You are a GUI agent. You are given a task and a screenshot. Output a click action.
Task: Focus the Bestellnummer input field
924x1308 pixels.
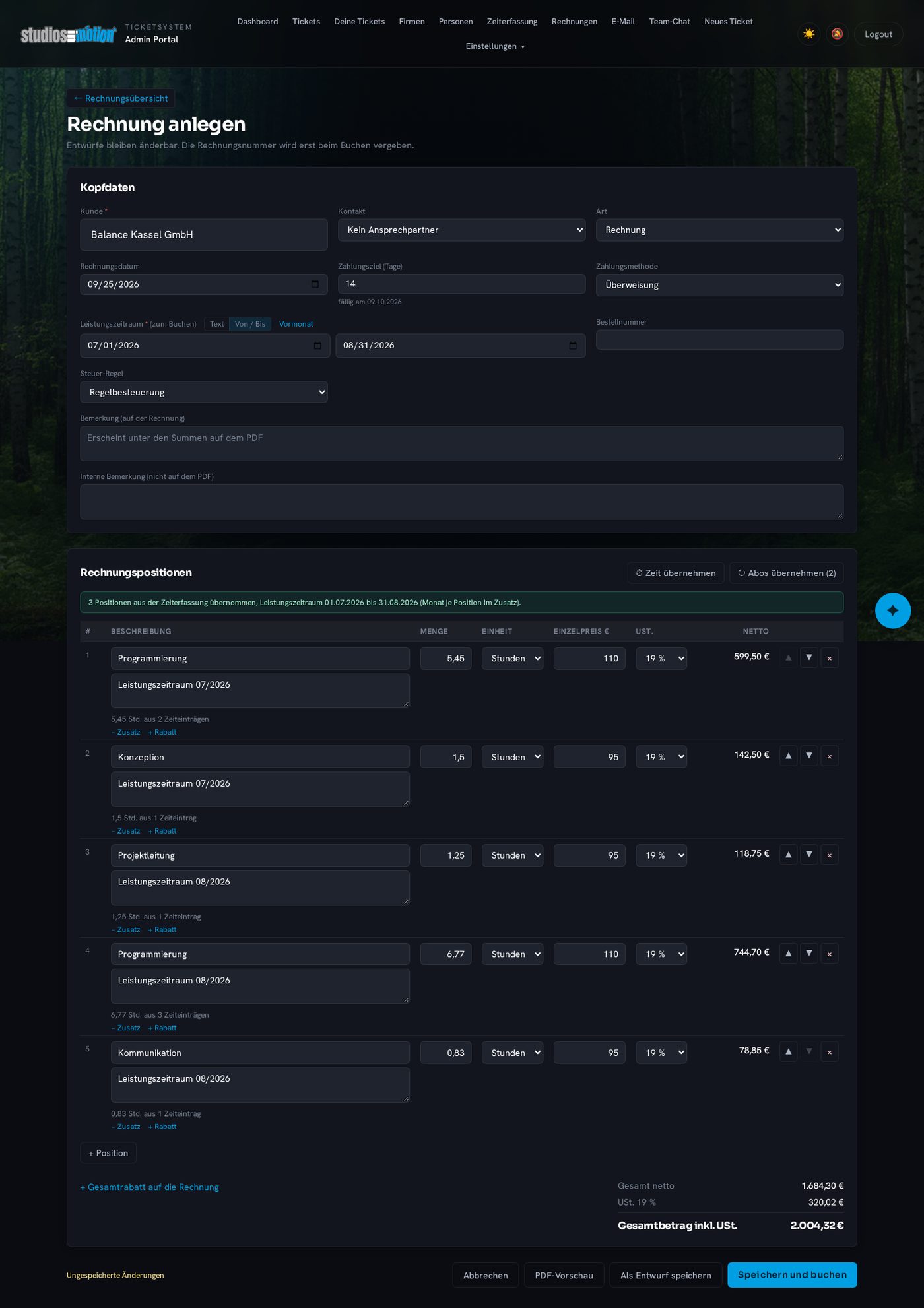(x=719, y=340)
